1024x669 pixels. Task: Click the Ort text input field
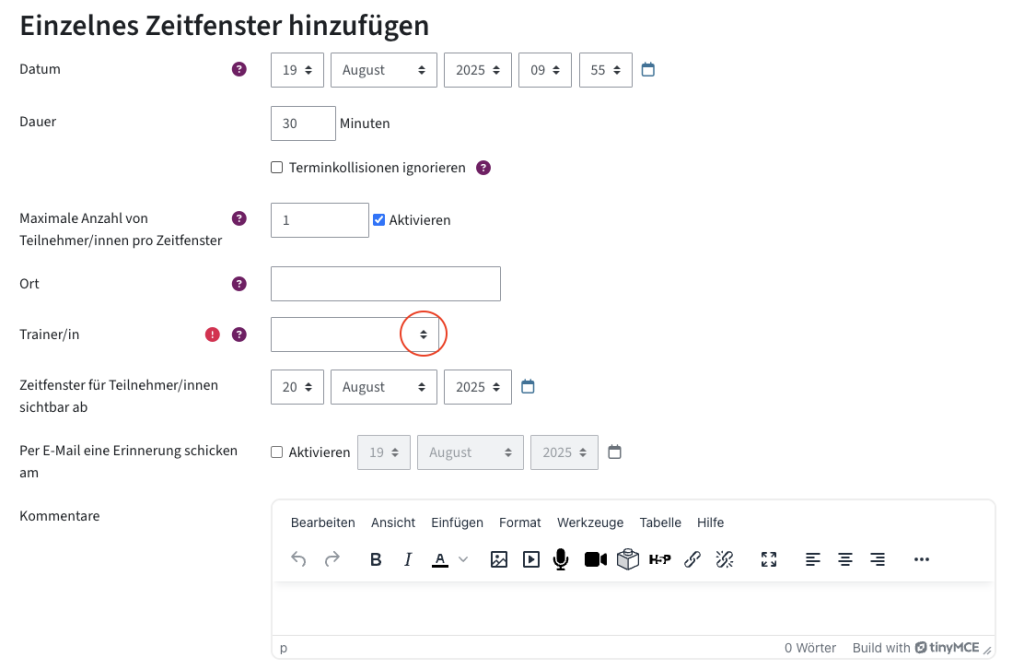click(386, 284)
